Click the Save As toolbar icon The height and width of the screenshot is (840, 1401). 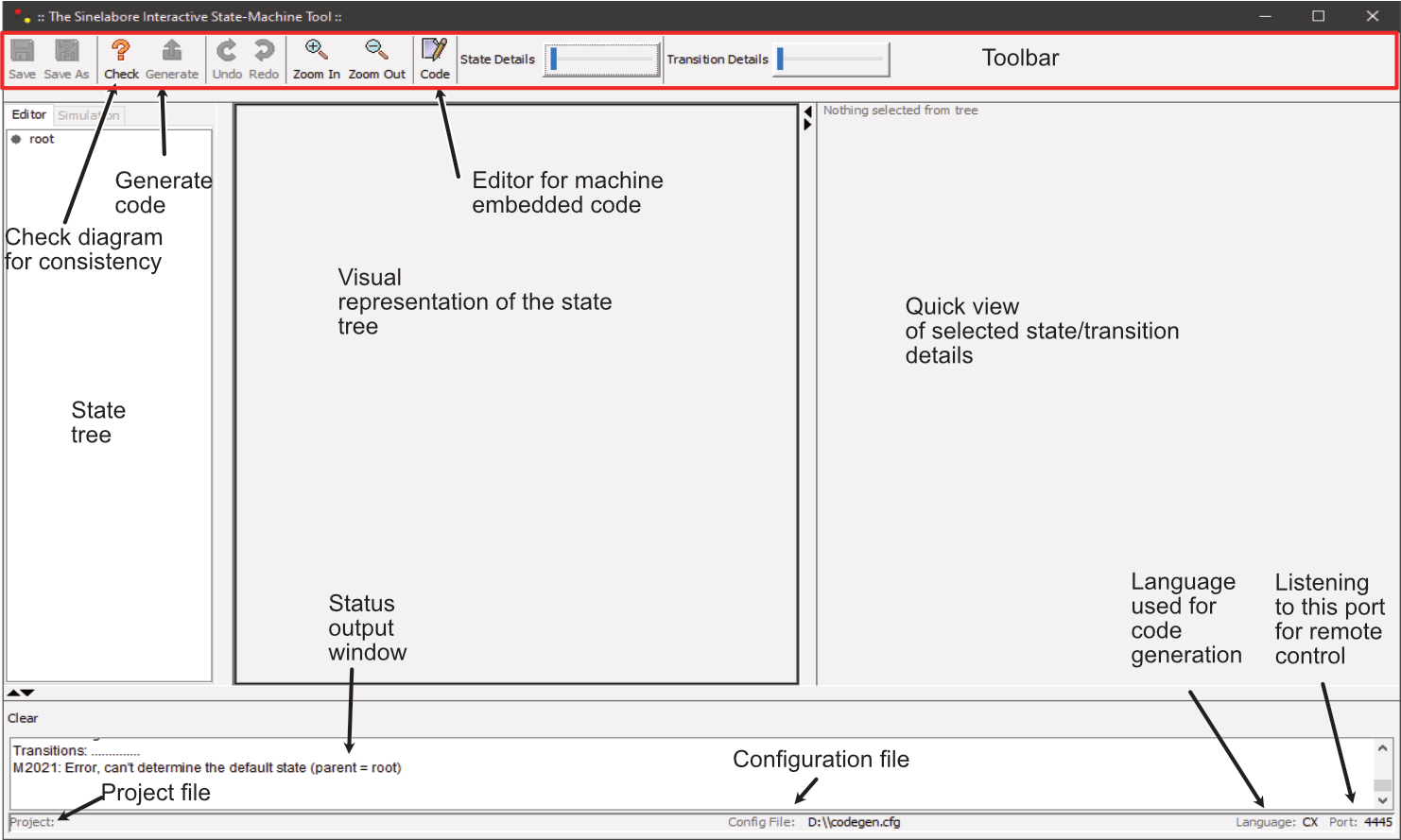pyautogui.click(x=66, y=52)
